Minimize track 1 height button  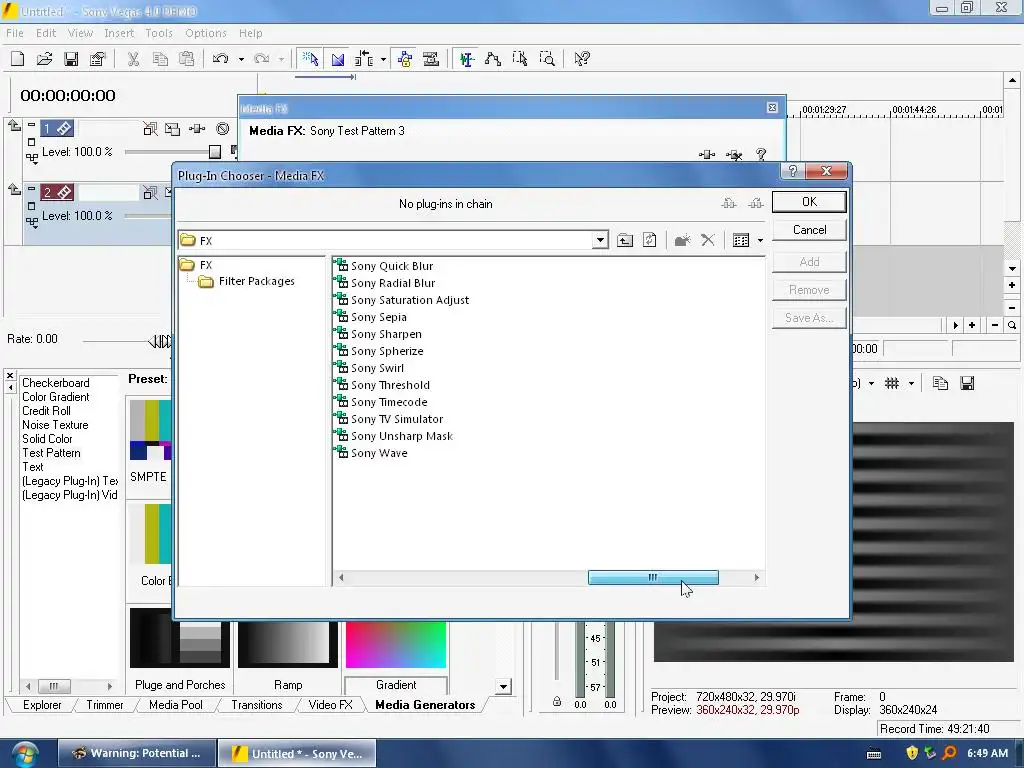31,124
